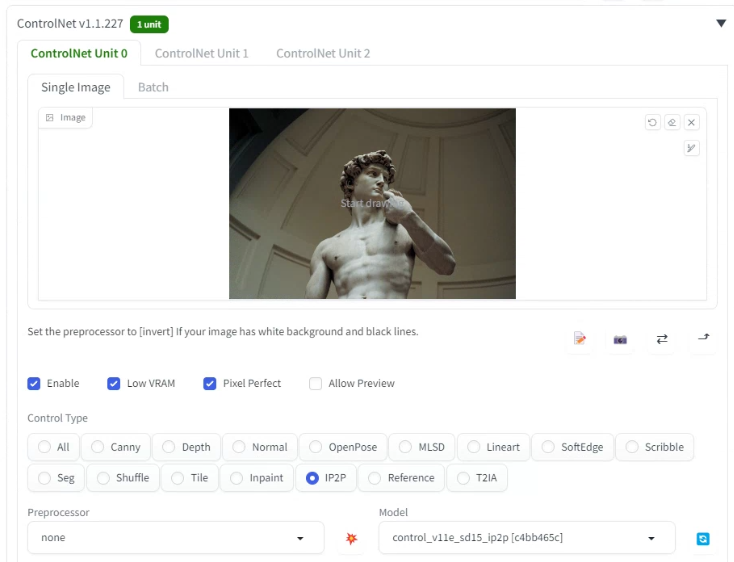Click the Model label text
Image resolution: width=734 pixels, height=562 pixels.
[393, 512]
